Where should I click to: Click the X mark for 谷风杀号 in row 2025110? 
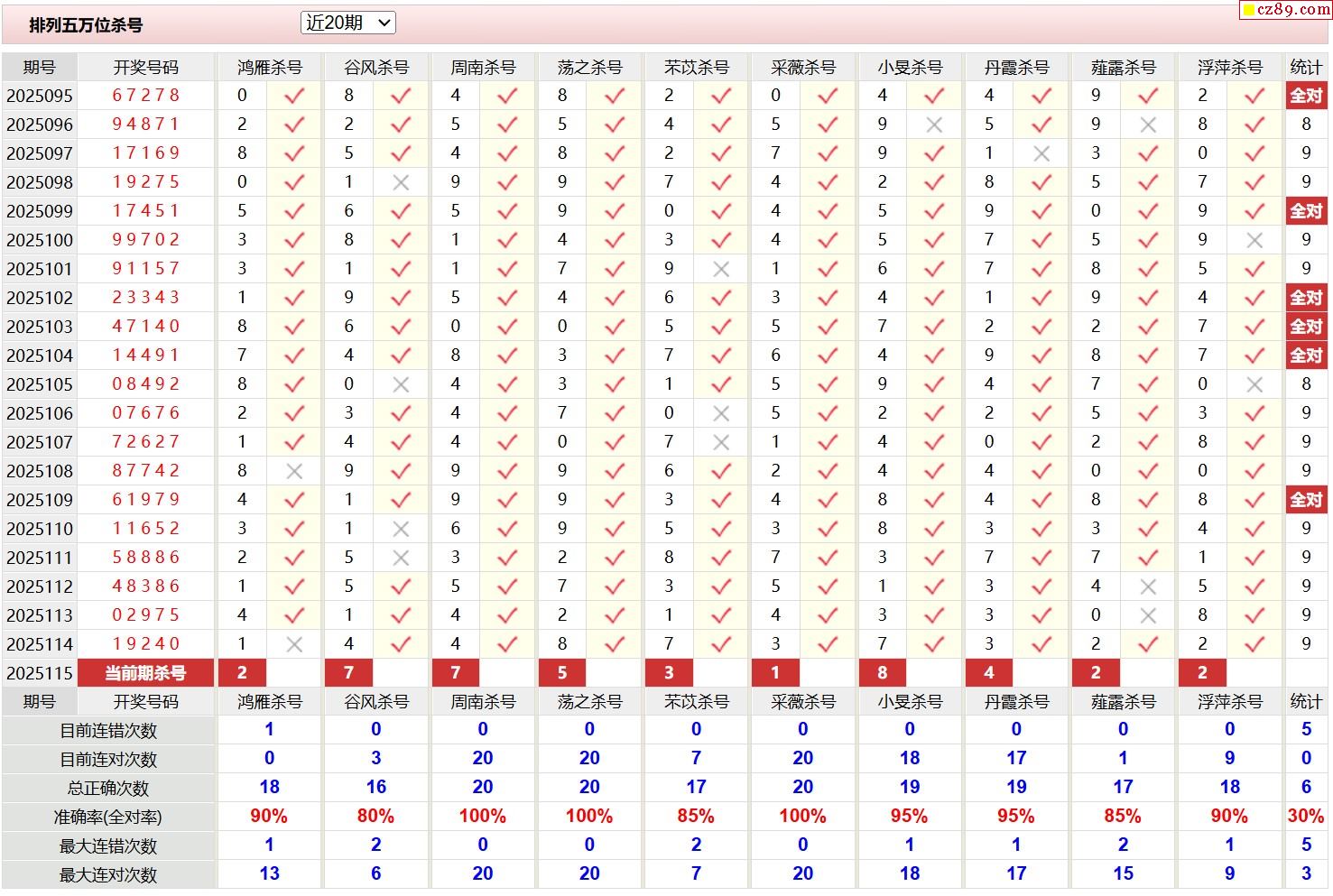(401, 529)
